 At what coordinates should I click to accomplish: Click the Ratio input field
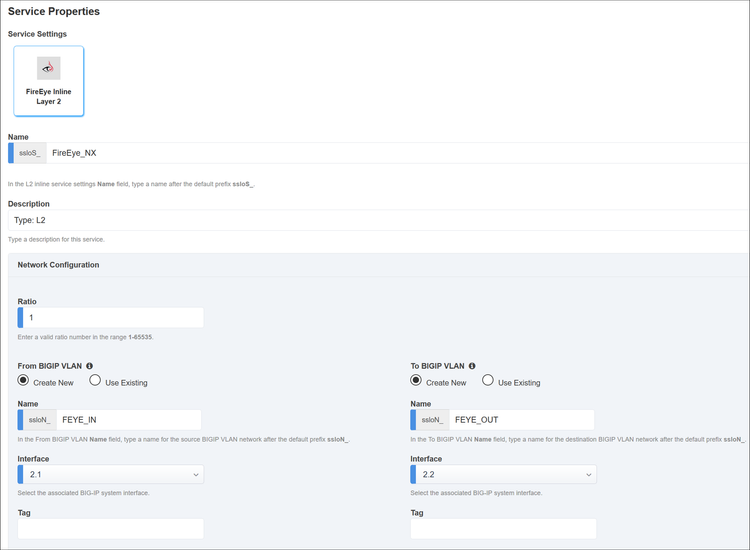(x=111, y=318)
